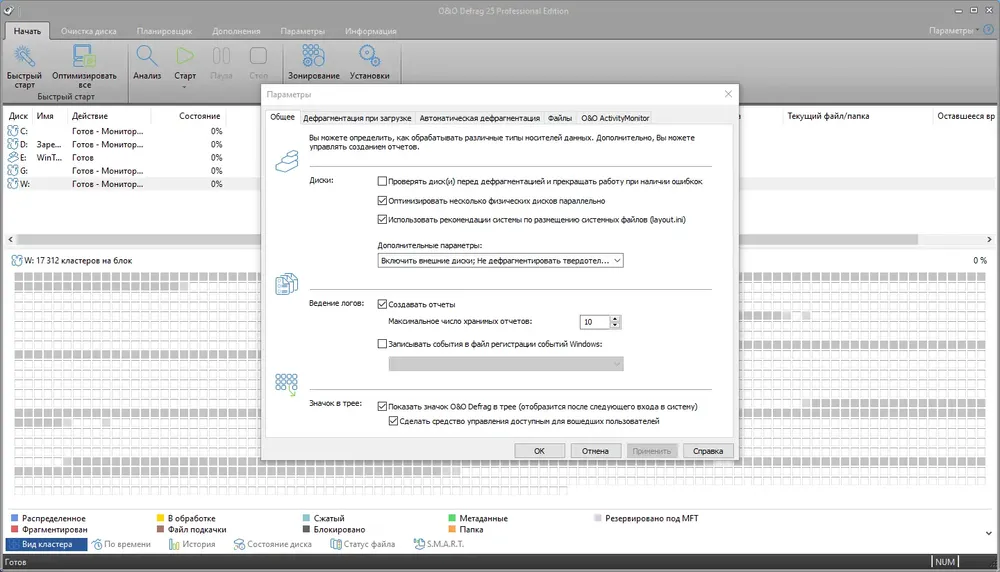1000x572 pixels.
Task: Open Состояние диска view
Action: coord(272,544)
